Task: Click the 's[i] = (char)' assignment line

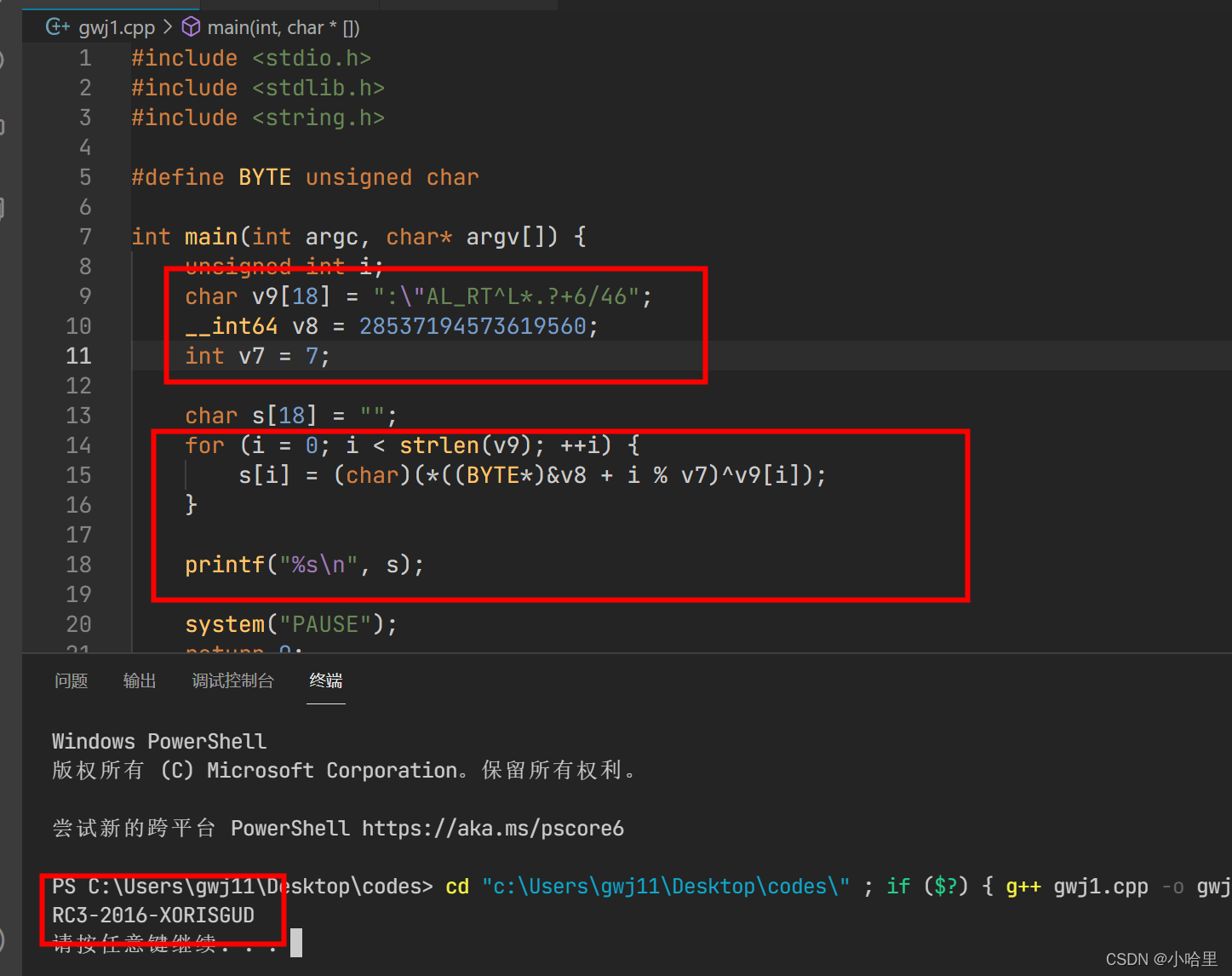Action: click(532, 475)
